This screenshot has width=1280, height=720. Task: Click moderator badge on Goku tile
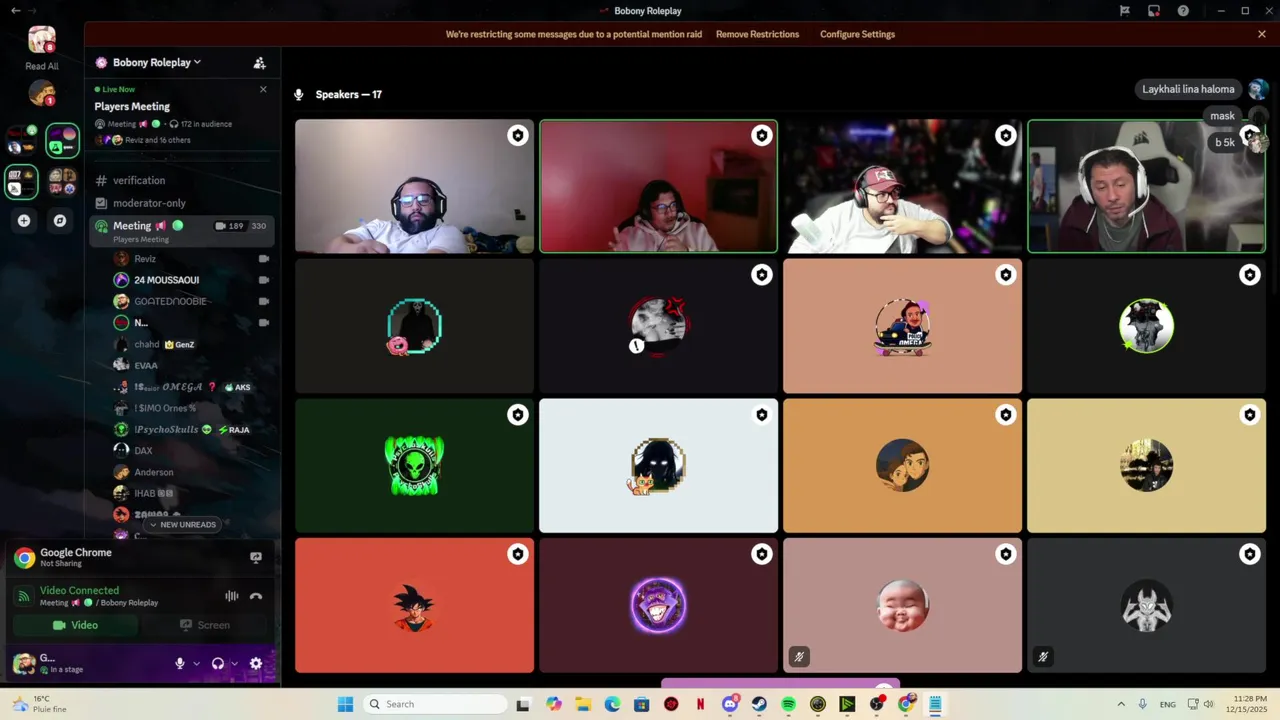click(517, 554)
